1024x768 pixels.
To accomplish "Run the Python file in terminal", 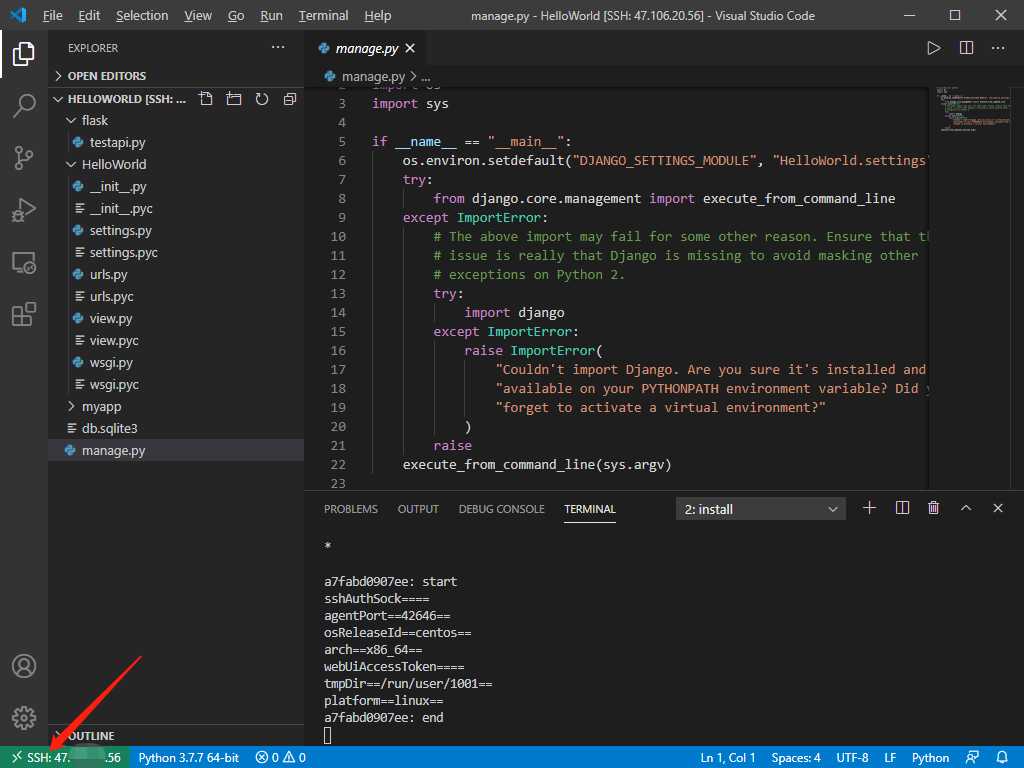I will click(x=934, y=48).
